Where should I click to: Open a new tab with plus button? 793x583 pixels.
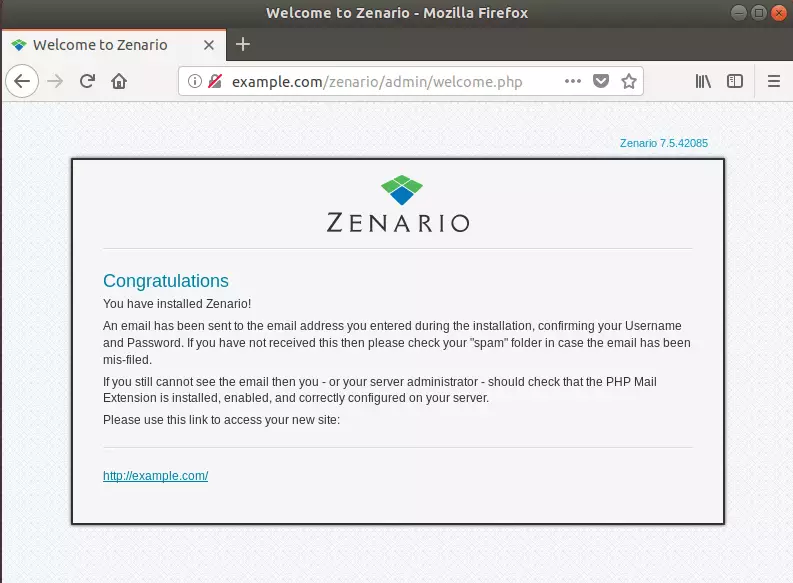point(243,44)
